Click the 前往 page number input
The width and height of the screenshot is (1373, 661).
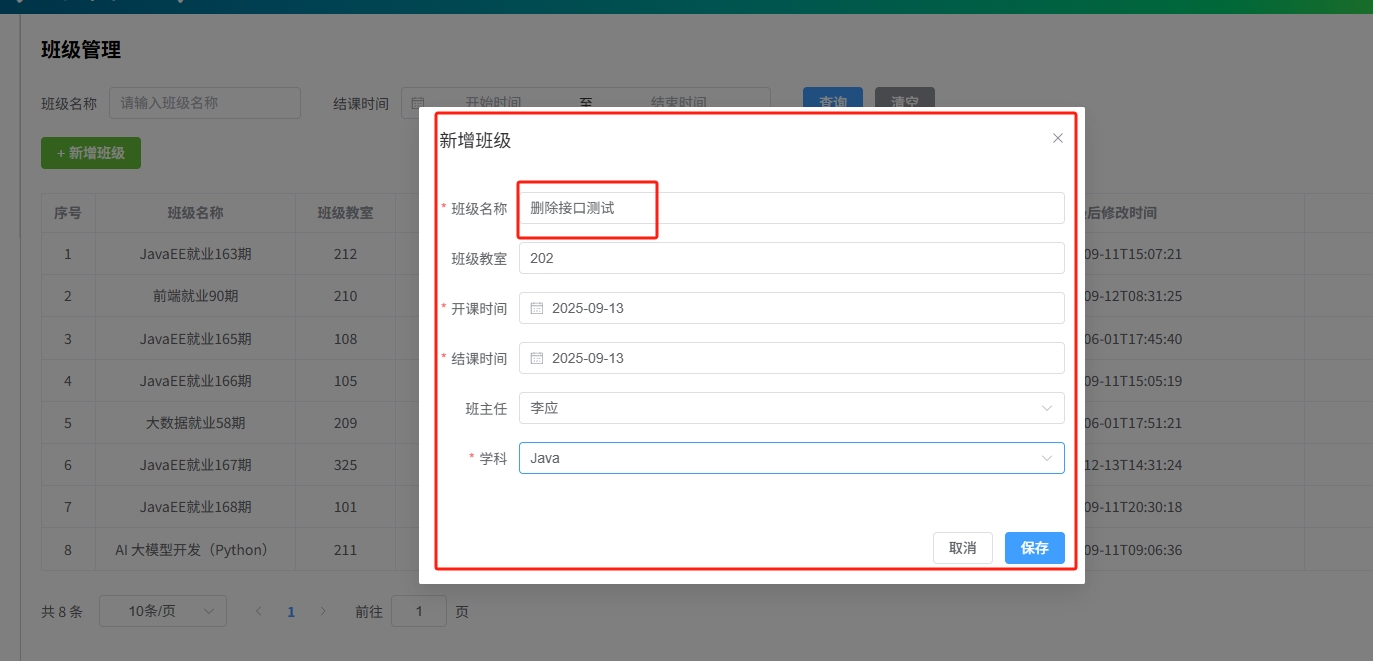pos(418,610)
